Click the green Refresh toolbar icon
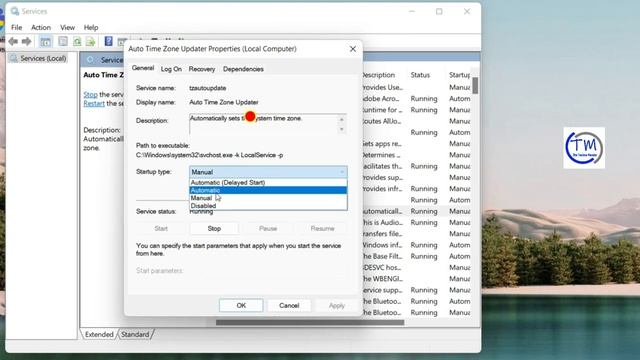 77,41
